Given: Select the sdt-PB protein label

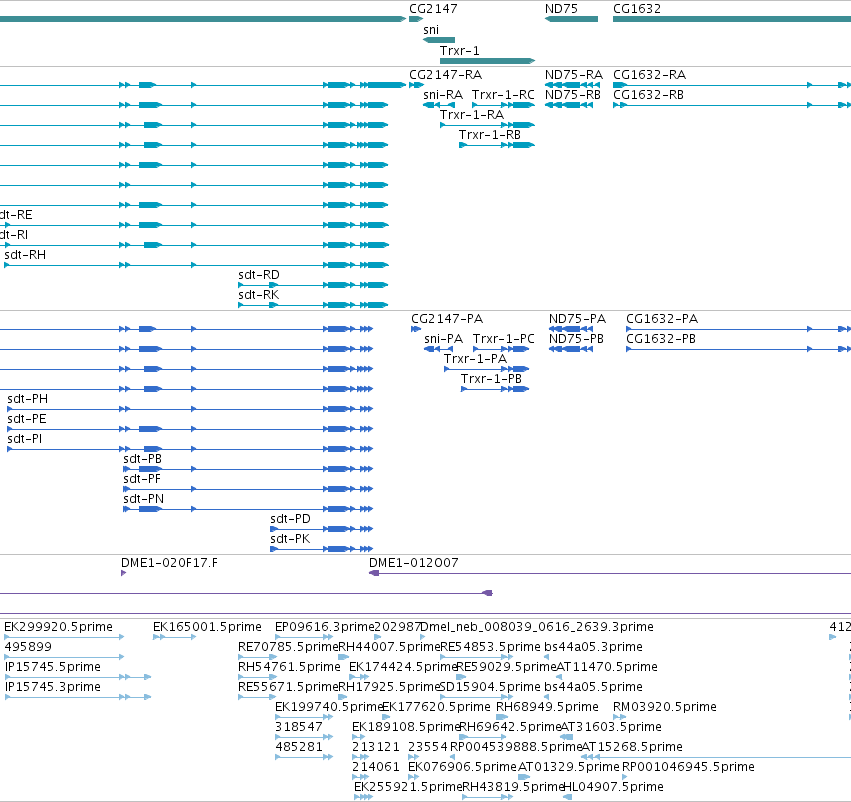Looking at the screenshot, I should click(x=143, y=459).
